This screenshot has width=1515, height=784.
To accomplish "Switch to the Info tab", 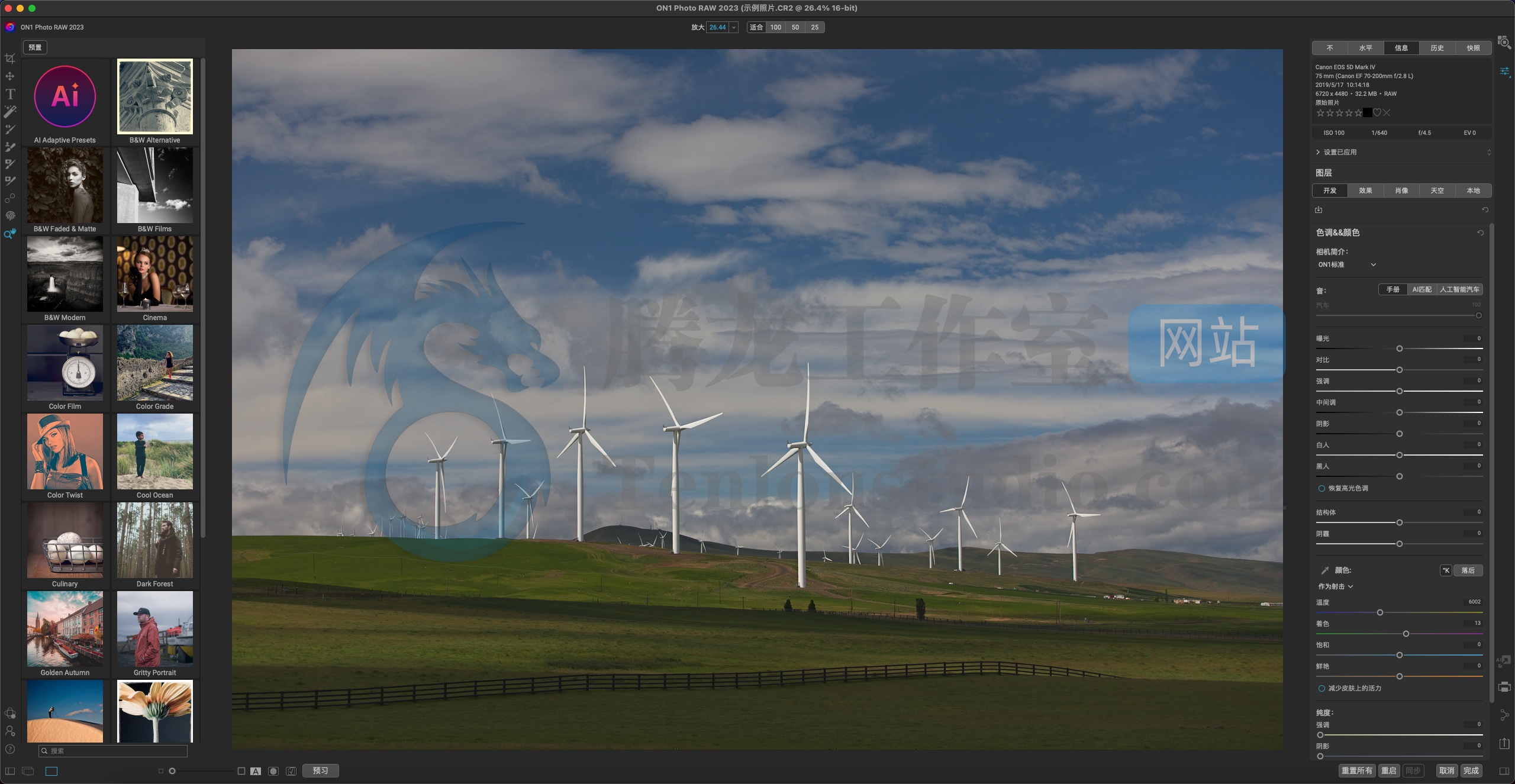I will click(x=1401, y=48).
